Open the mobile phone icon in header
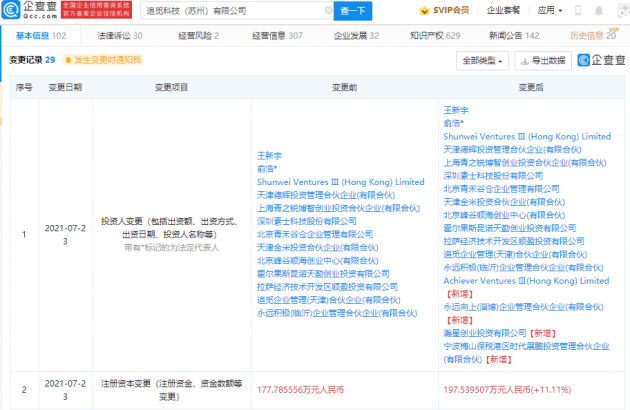 pyautogui.click(x=578, y=10)
